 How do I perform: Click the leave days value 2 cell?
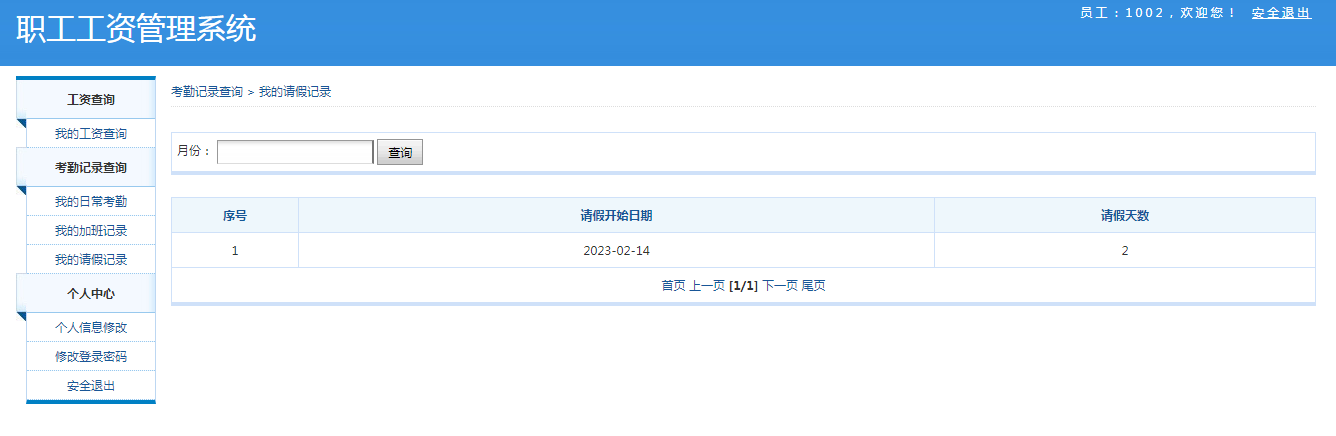[1125, 250]
